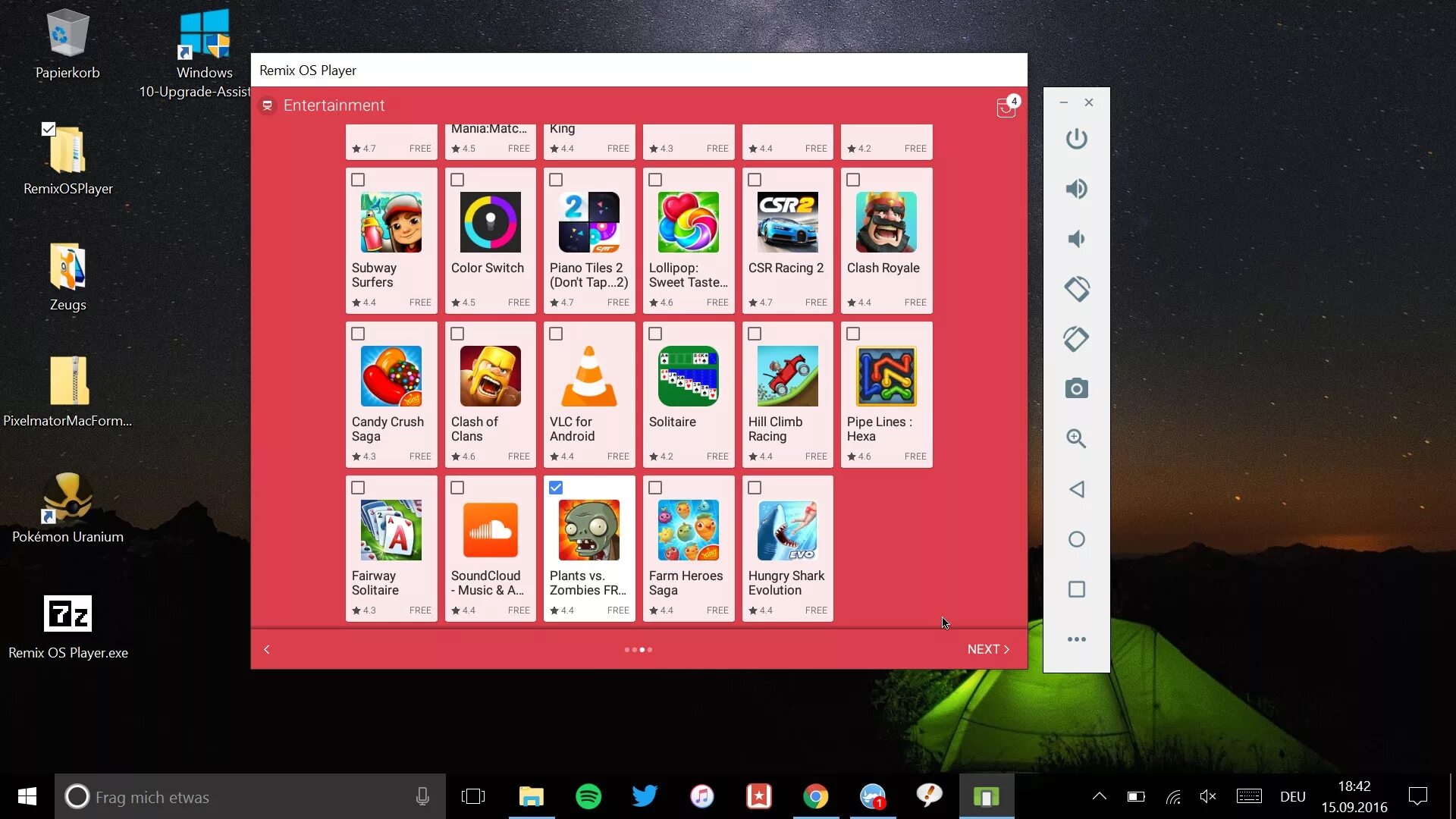Rotate the emulator screen left (upper rotate icon)
This screenshot has height=819, width=1456.
coord(1076,289)
